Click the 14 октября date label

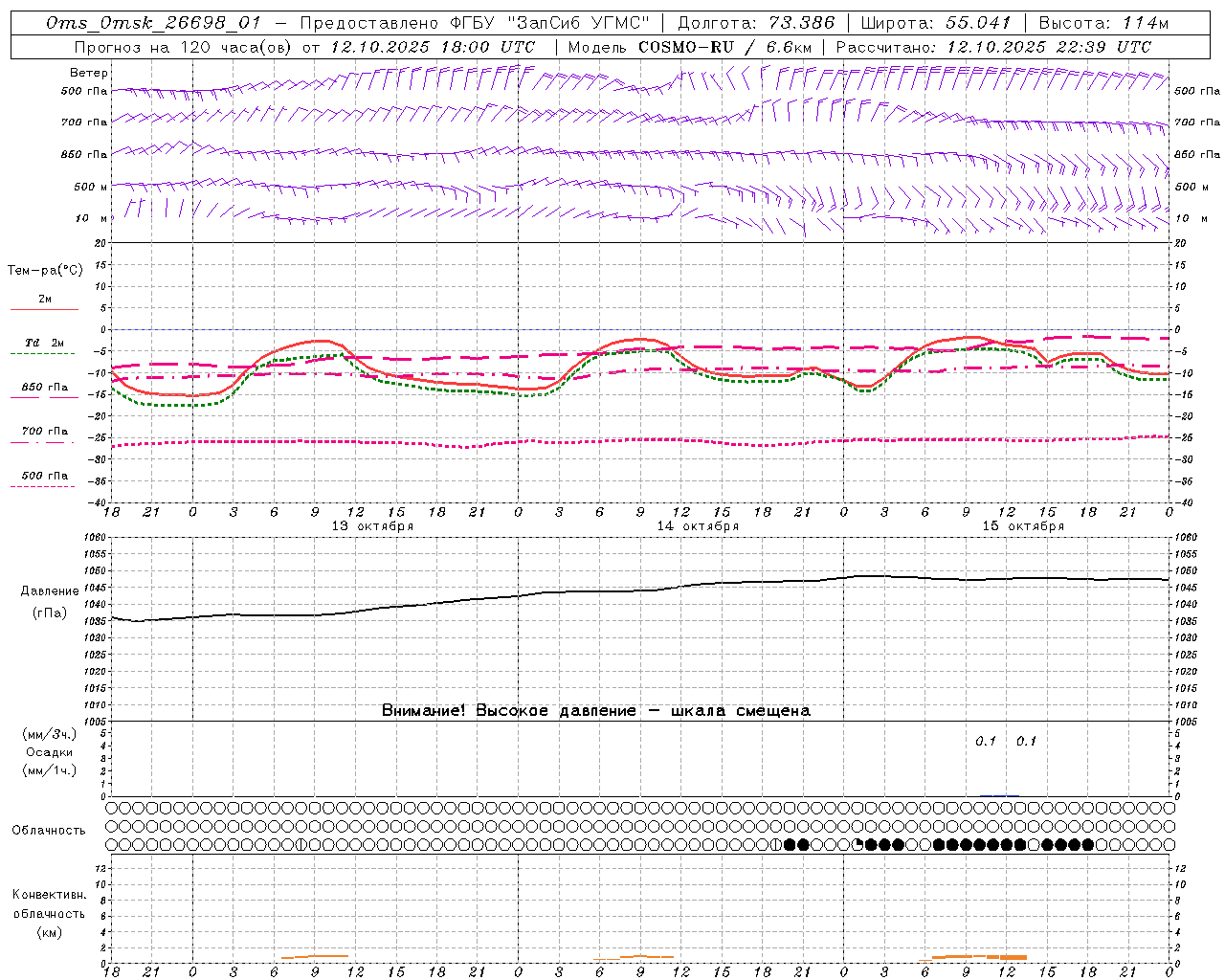coord(698,526)
